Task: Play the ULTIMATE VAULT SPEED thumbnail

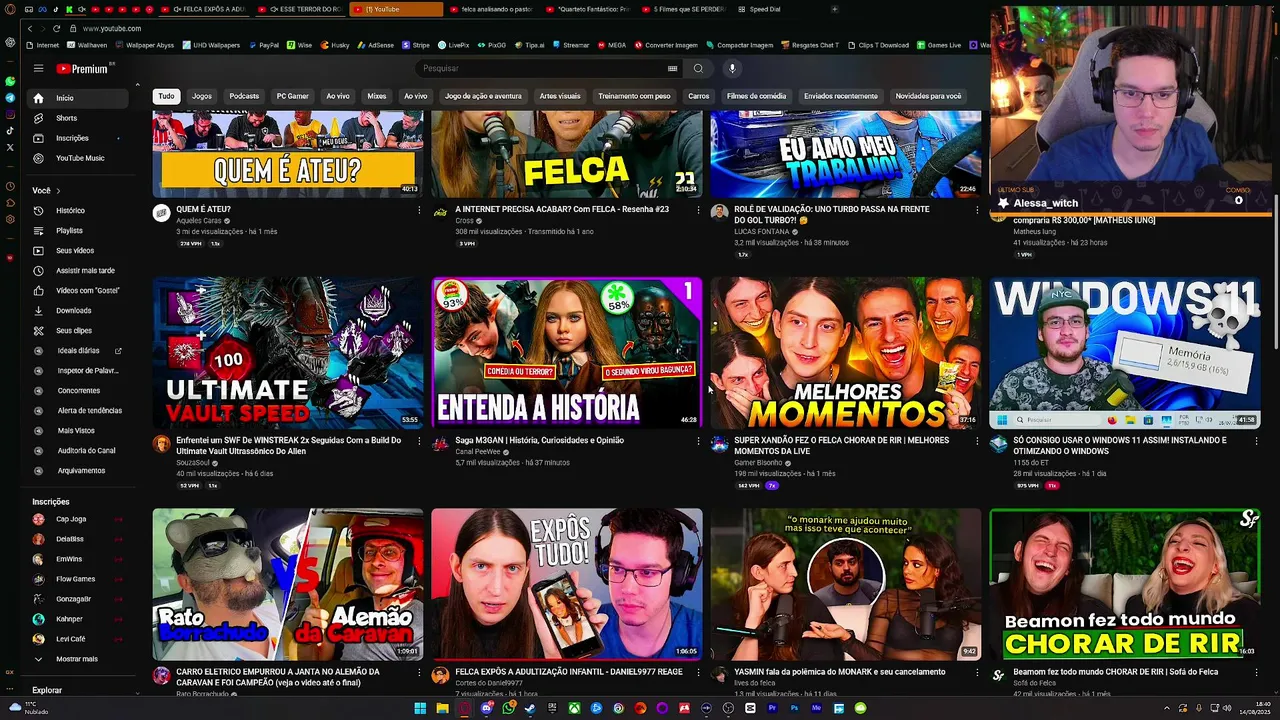Action: tap(288, 353)
